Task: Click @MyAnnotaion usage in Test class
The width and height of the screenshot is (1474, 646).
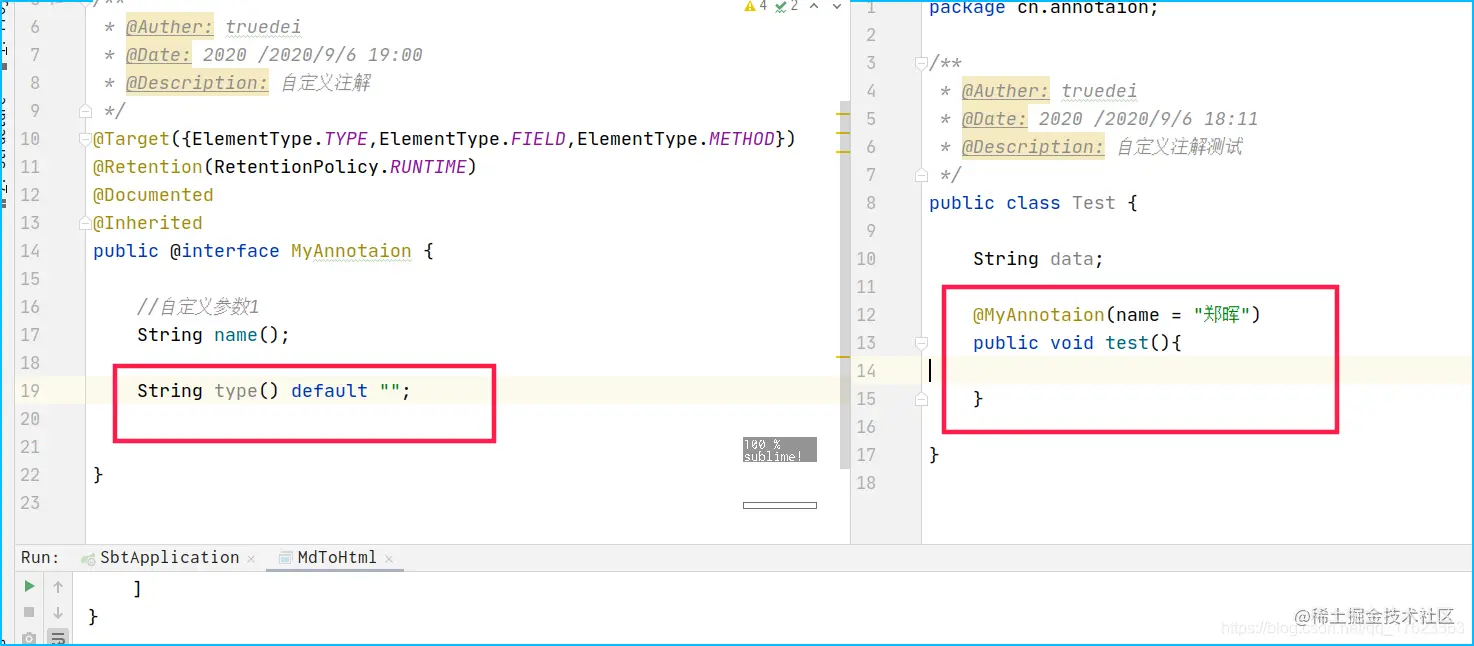Action: click(1039, 315)
